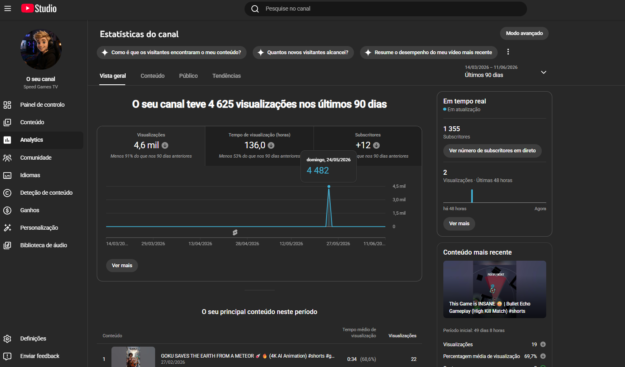The width and height of the screenshot is (625, 367).
Task: Switch to the Vista geral tab
Action: point(112,76)
